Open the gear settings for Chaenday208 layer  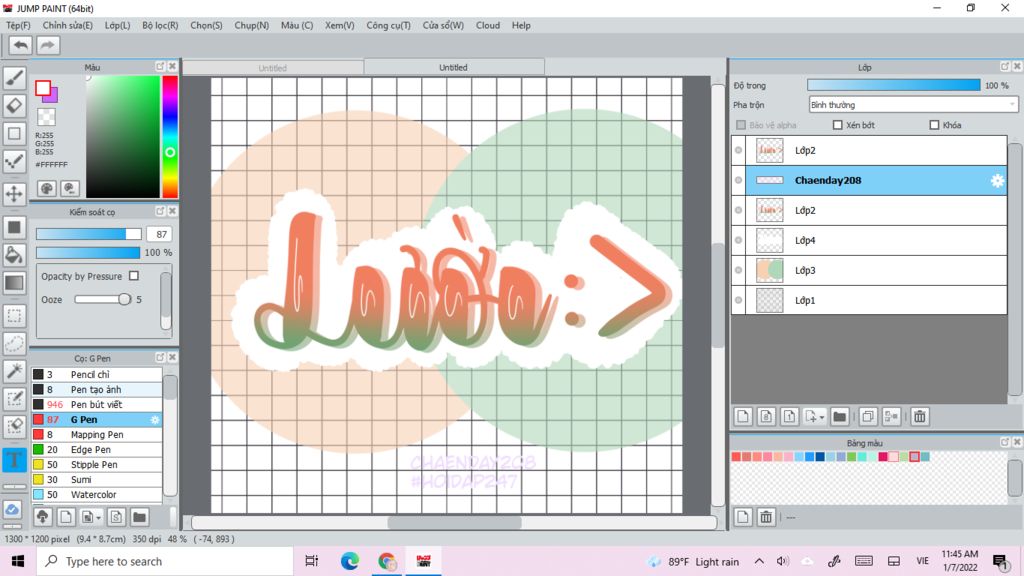point(997,180)
